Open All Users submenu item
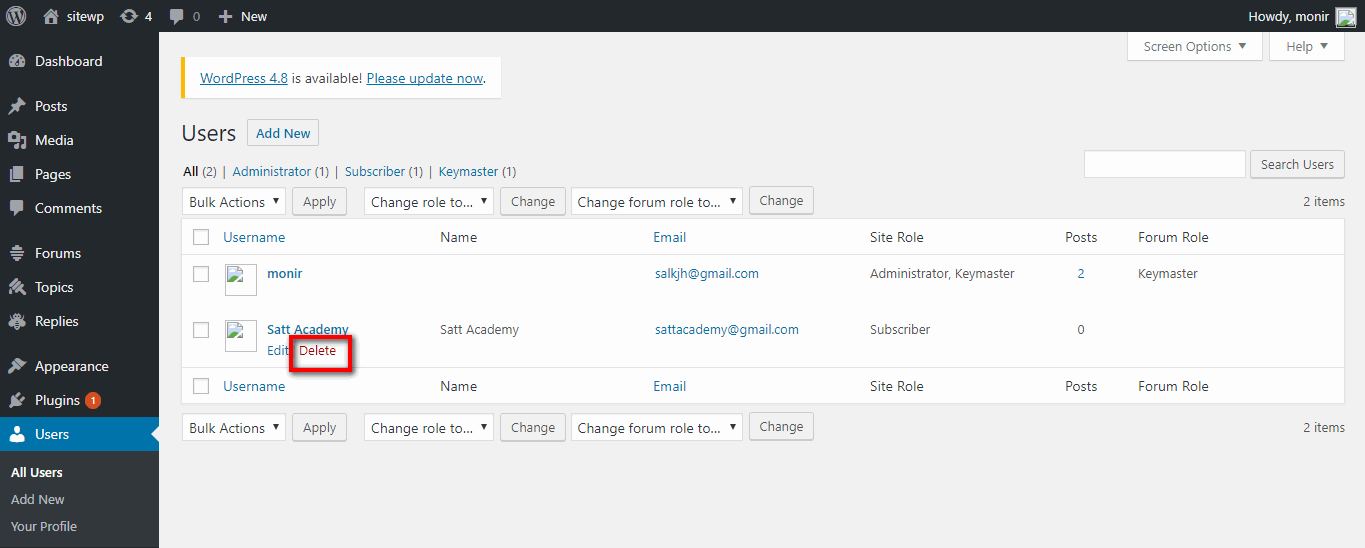1365x548 pixels. tap(37, 472)
